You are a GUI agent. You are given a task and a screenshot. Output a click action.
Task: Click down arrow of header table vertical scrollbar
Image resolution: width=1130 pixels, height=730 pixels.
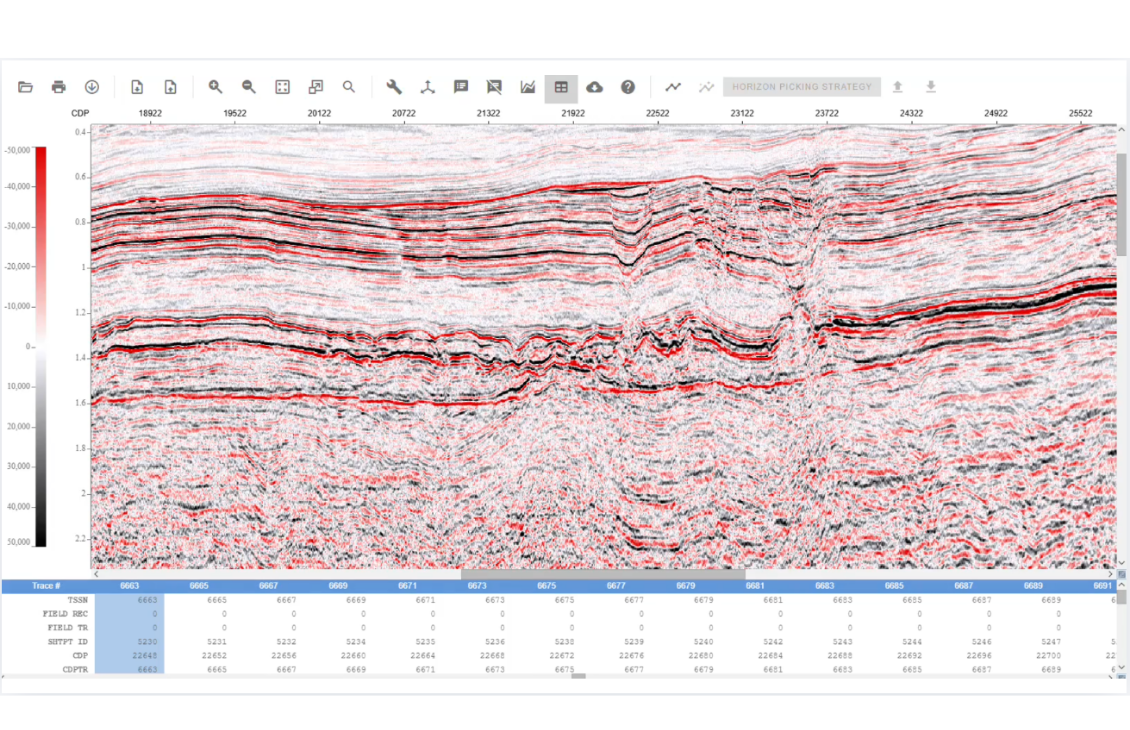1121,667
